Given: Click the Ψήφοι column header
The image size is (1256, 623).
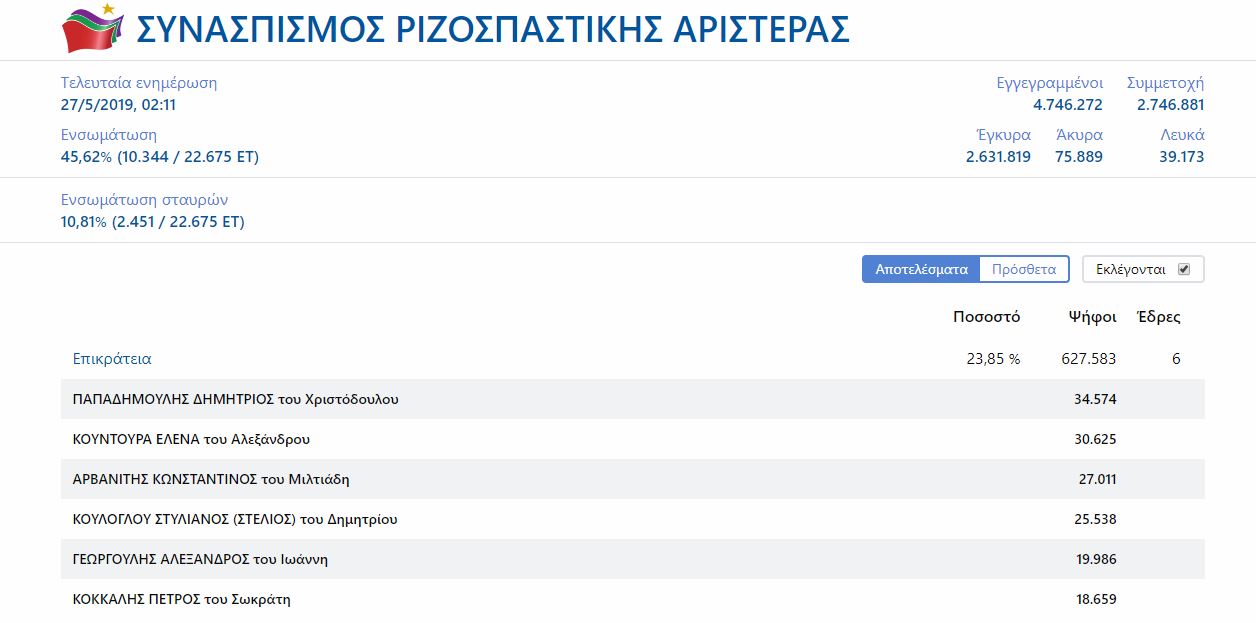Looking at the screenshot, I should coord(1092,317).
